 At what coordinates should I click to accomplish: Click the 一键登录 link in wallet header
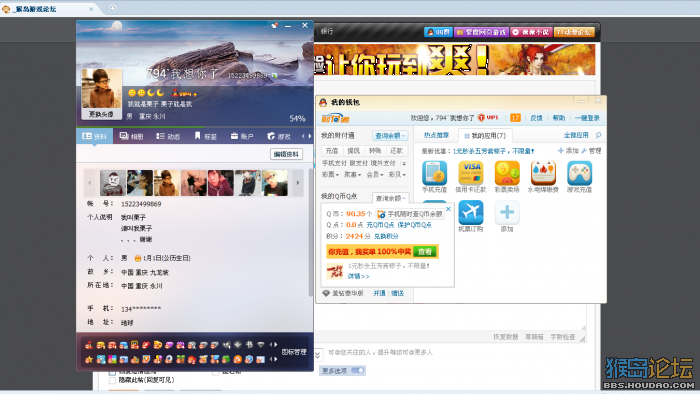coord(587,118)
